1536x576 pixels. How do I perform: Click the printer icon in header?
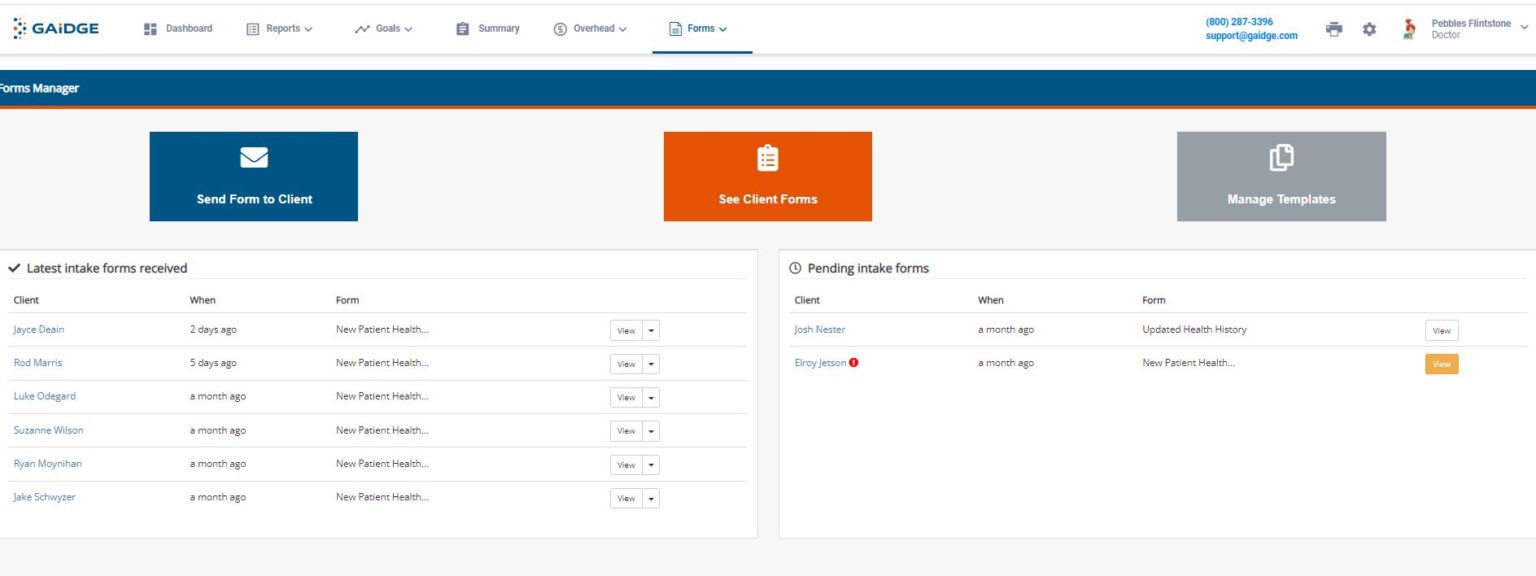pyautogui.click(x=1334, y=29)
